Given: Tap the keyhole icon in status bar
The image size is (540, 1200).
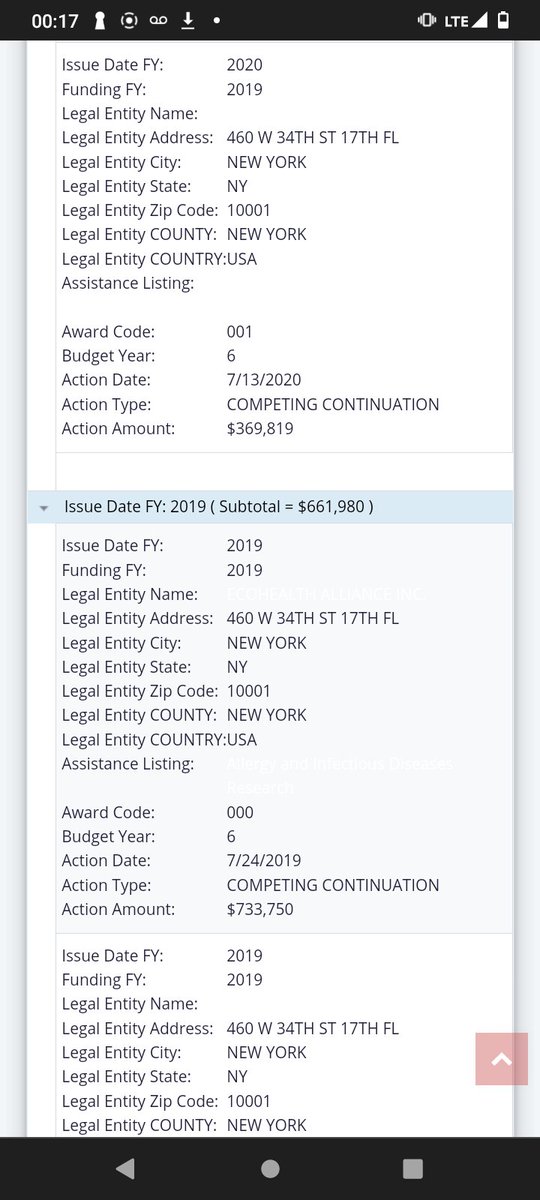Looking at the screenshot, I should (100, 20).
